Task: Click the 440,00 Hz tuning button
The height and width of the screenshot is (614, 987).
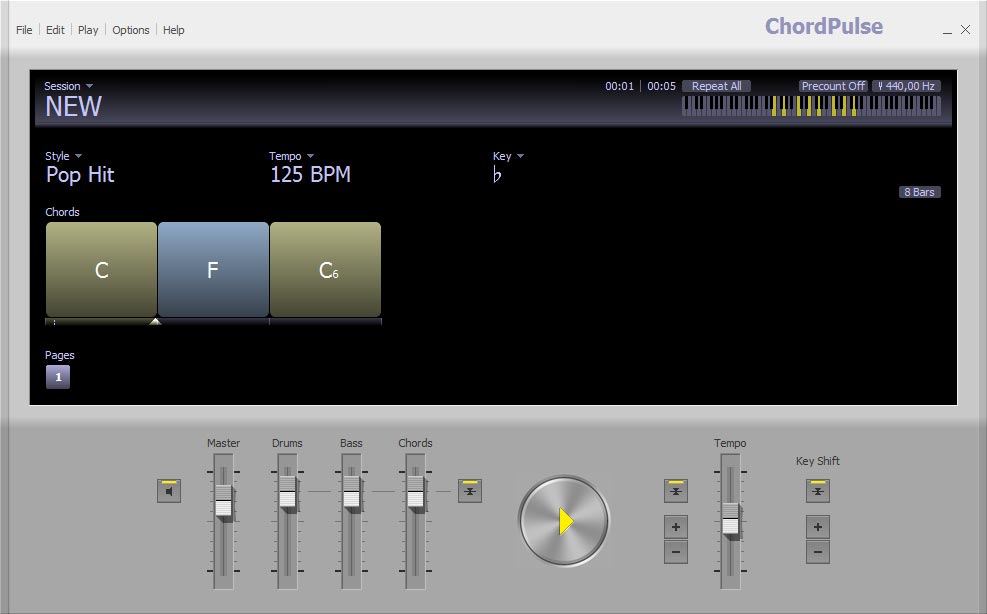Action: (906, 86)
